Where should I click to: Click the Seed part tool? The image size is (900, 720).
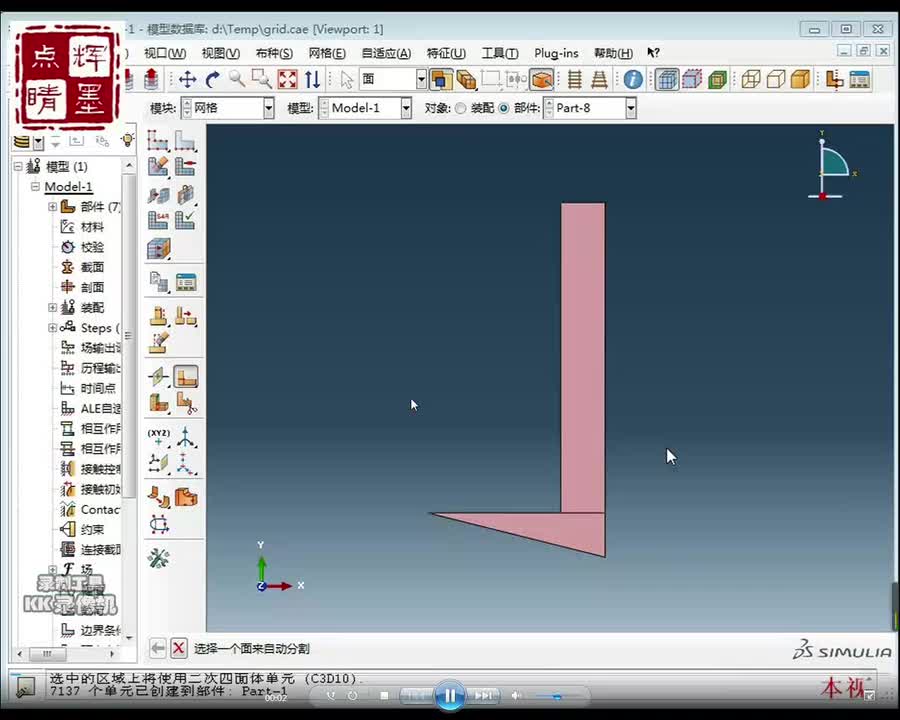(x=158, y=140)
